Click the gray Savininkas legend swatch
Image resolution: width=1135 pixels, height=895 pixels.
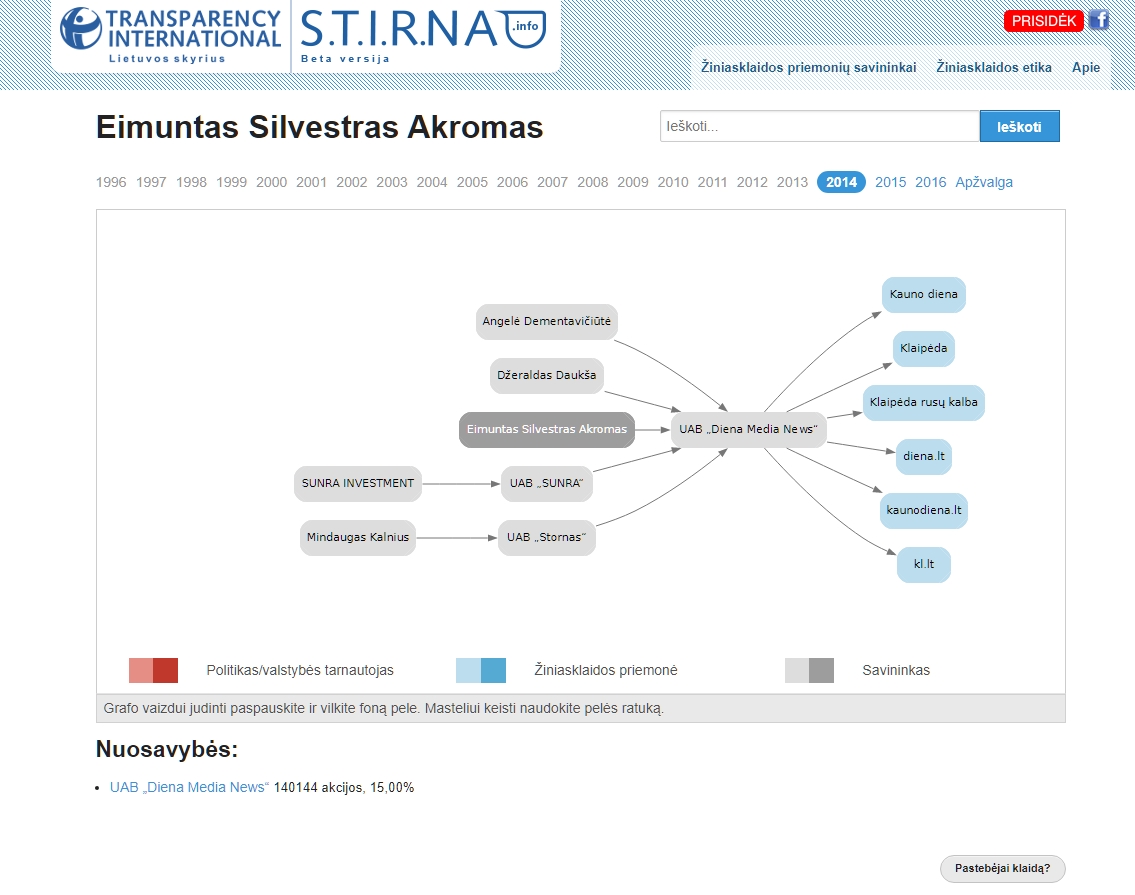[x=809, y=671]
